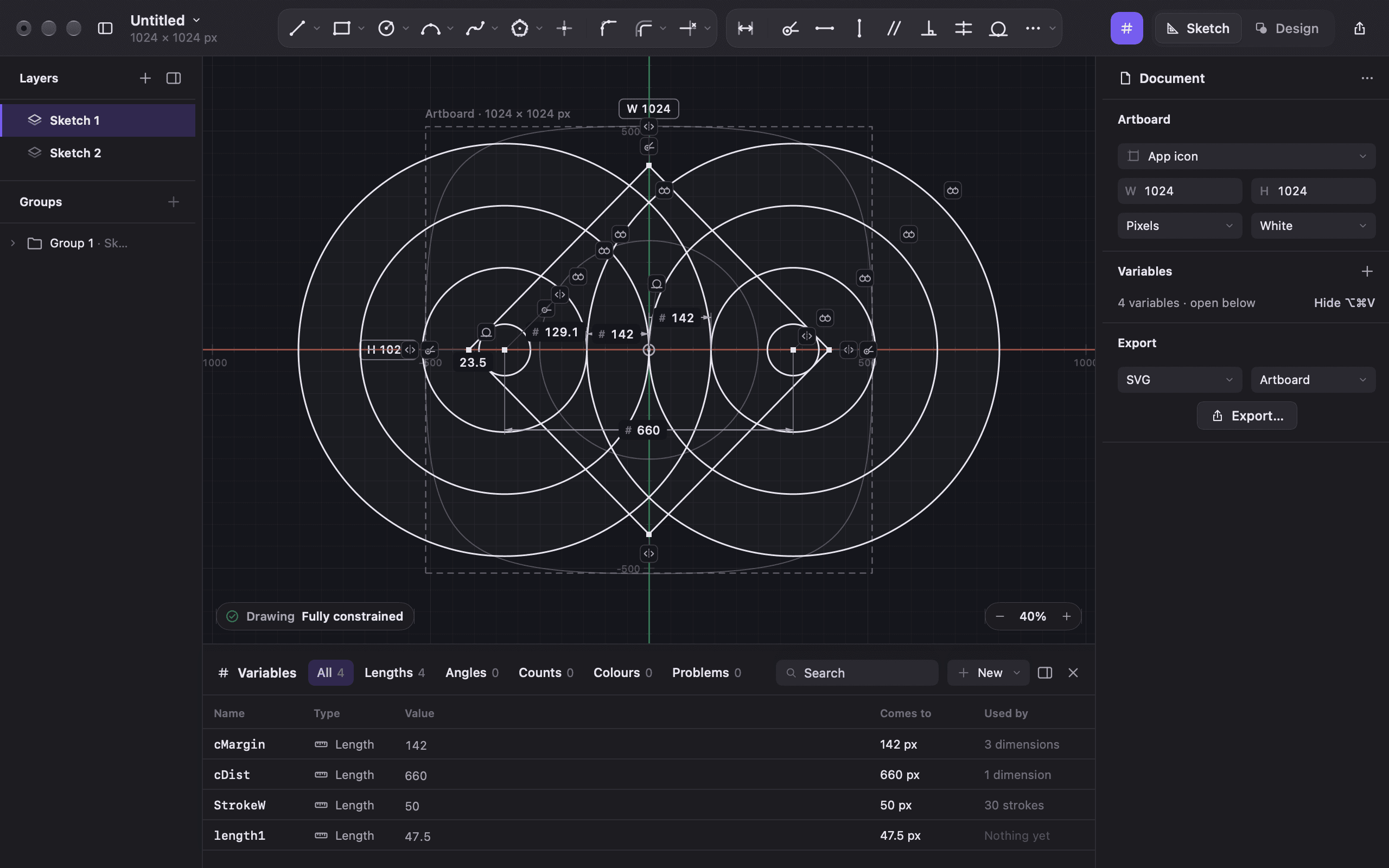Switch to Sketch mode
This screenshot has width=1389, height=868.
click(1198, 28)
